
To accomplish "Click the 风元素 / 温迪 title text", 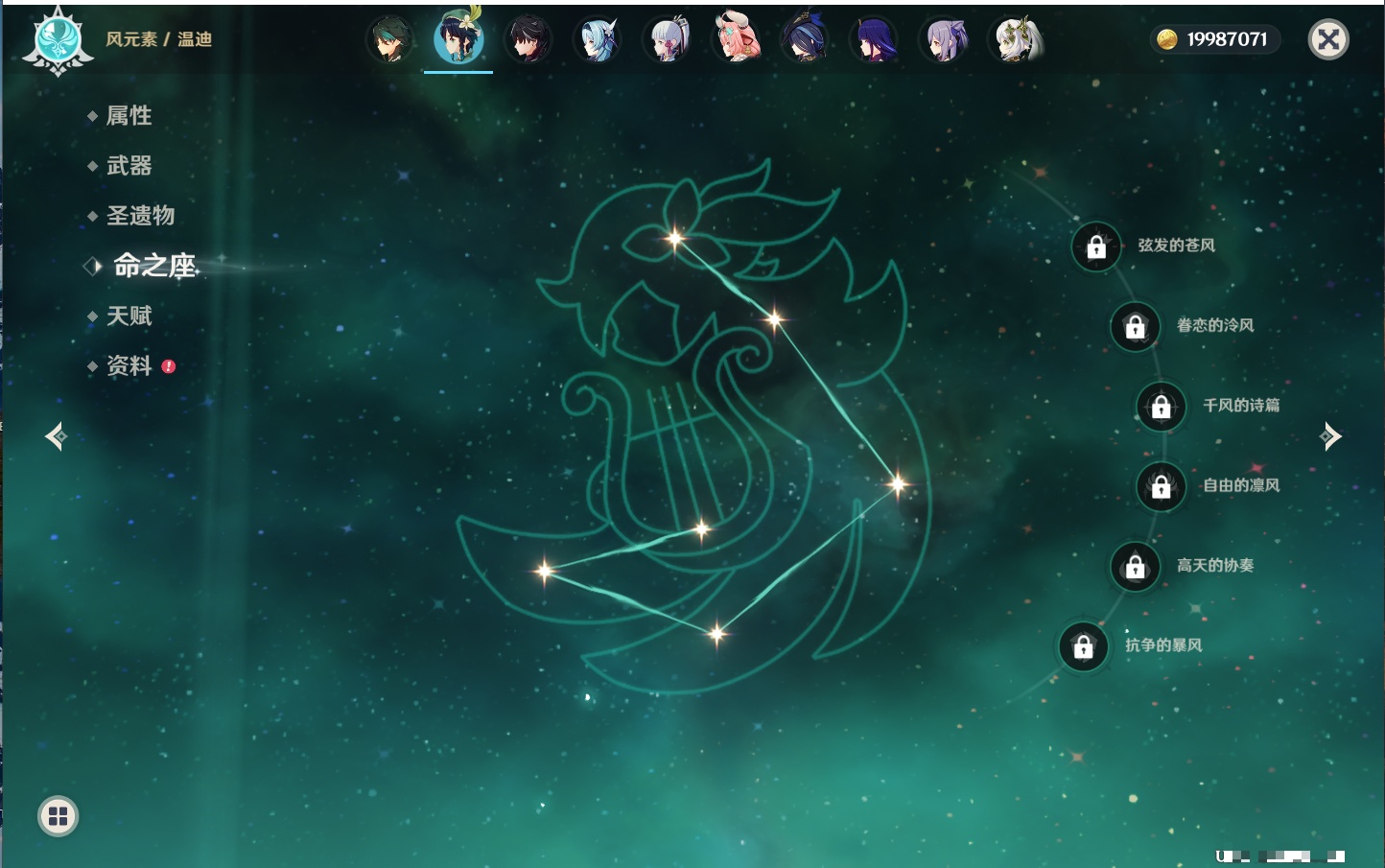I will [158, 39].
